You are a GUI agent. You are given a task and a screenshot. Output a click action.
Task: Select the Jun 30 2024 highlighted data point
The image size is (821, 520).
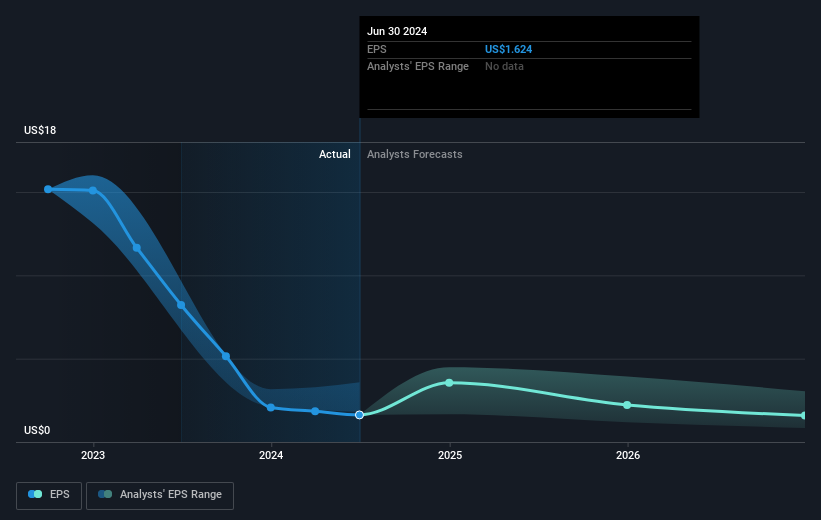[x=359, y=415]
